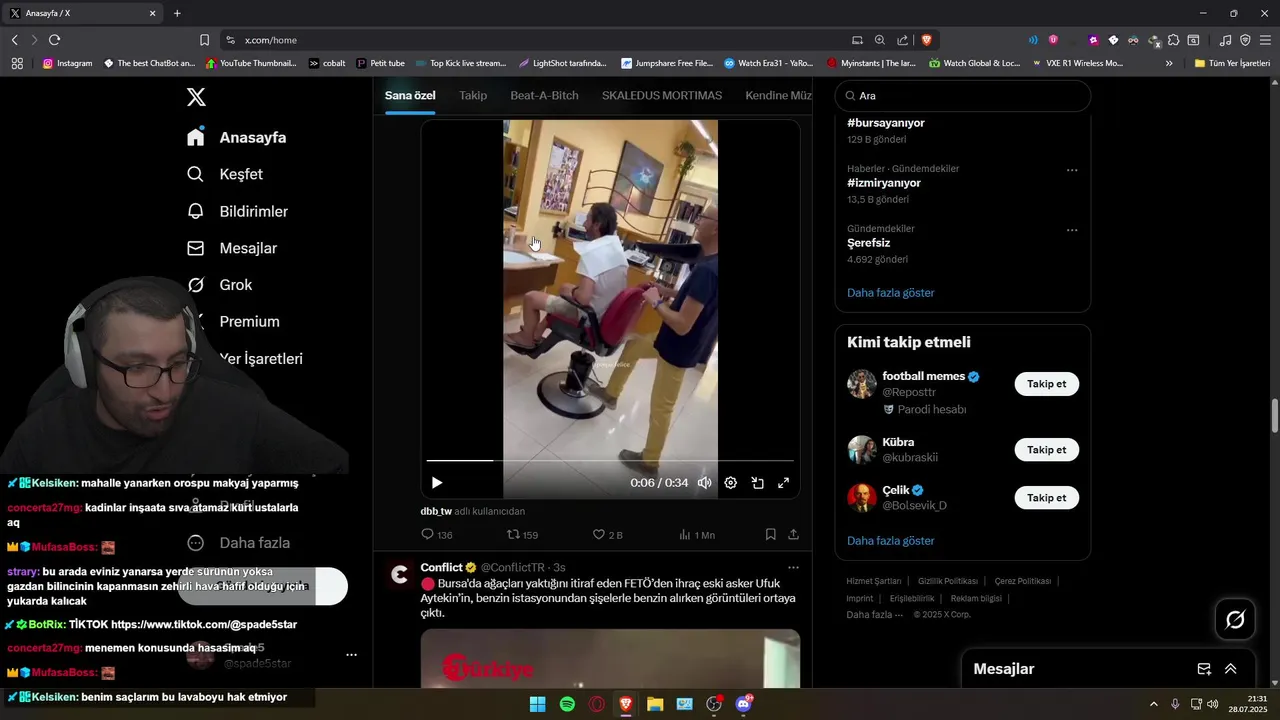
Task: View analytics for the 1 Mn views post
Action: (x=697, y=535)
